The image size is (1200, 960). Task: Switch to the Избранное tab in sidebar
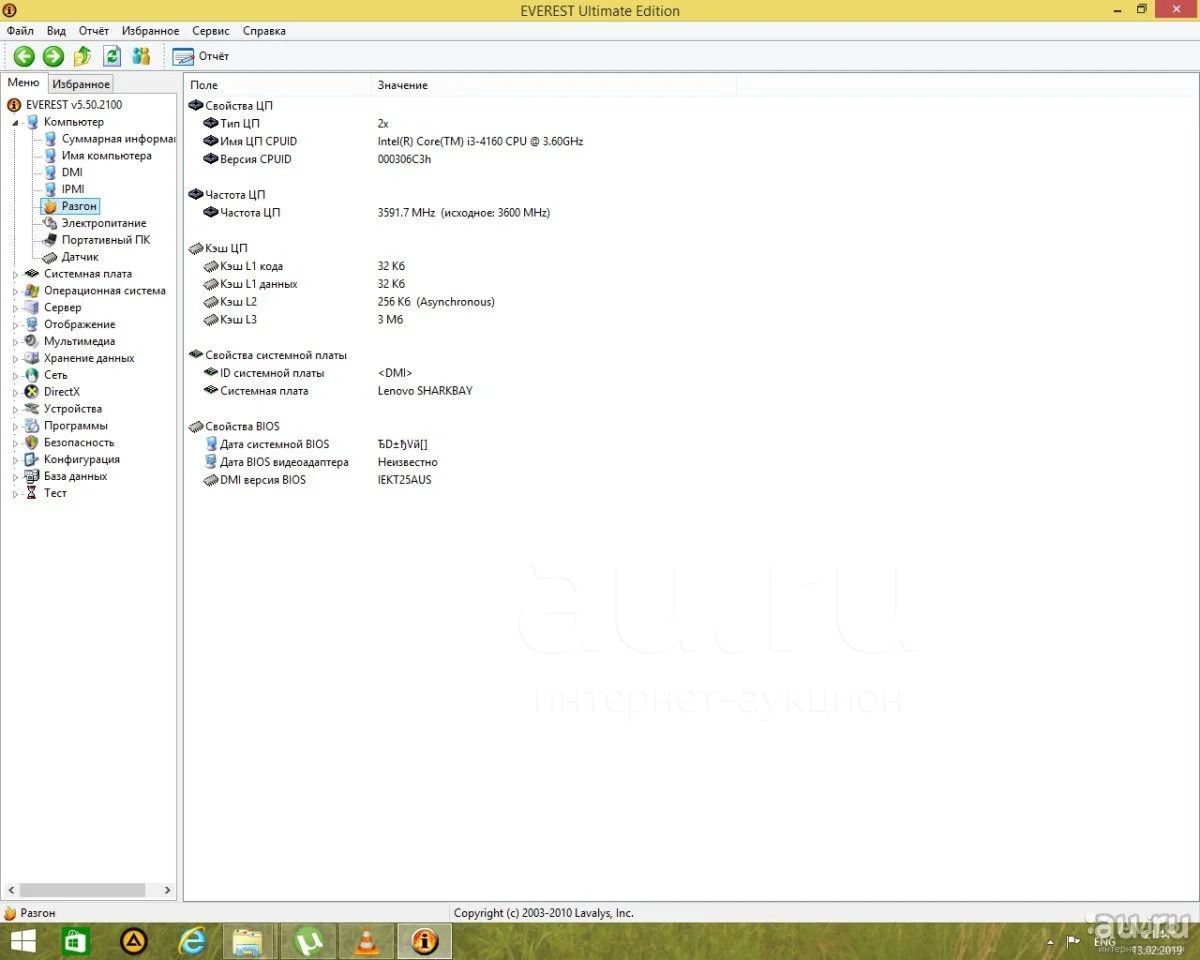(x=81, y=84)
